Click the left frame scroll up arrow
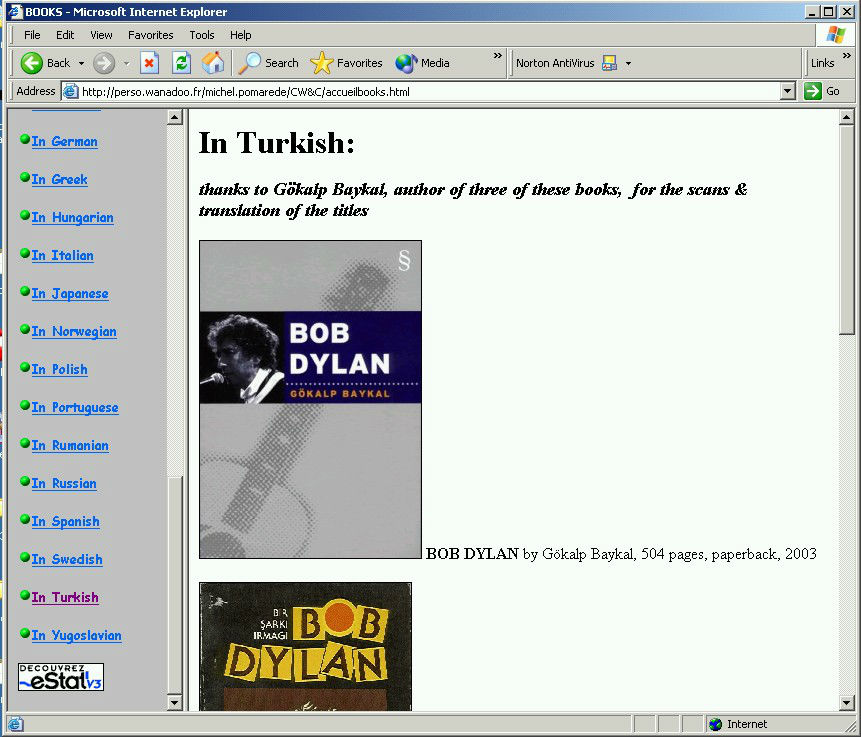Screen dimensions: 861x737 click(175, 117)
